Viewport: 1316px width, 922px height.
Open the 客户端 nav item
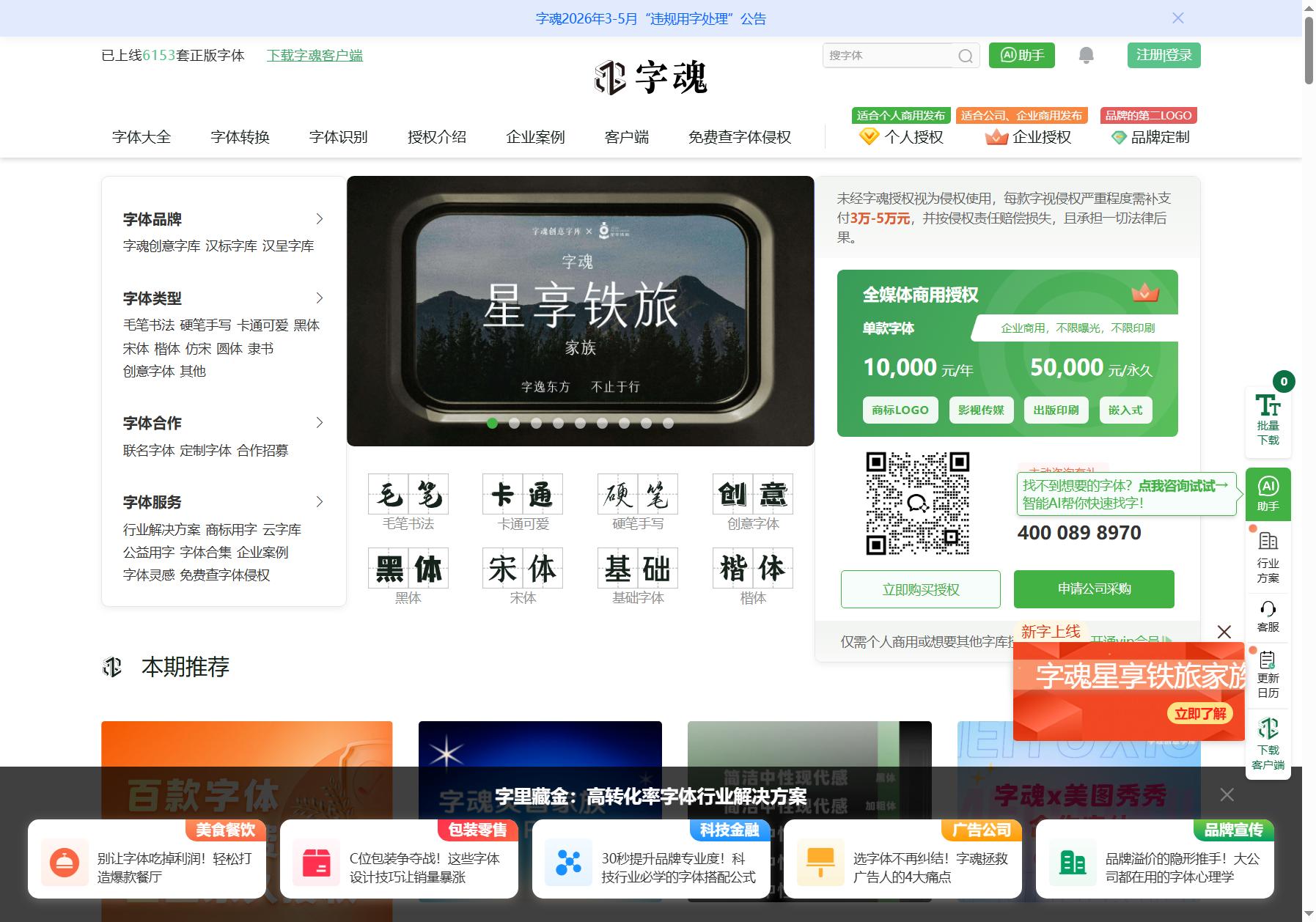tap(627, 137)
